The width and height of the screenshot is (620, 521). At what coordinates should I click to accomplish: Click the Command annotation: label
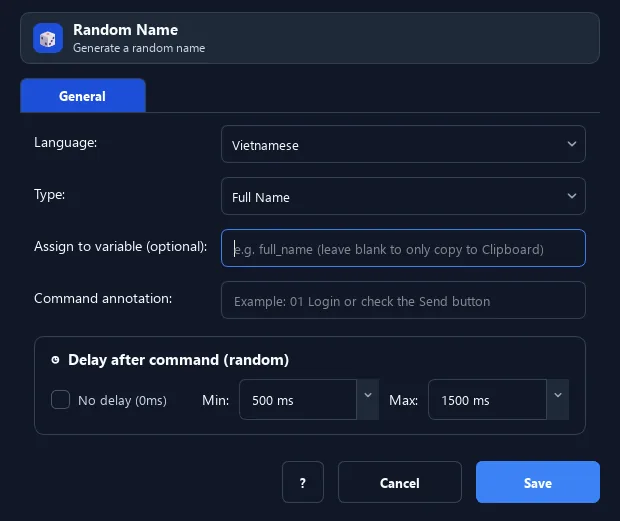coord(103,298)
